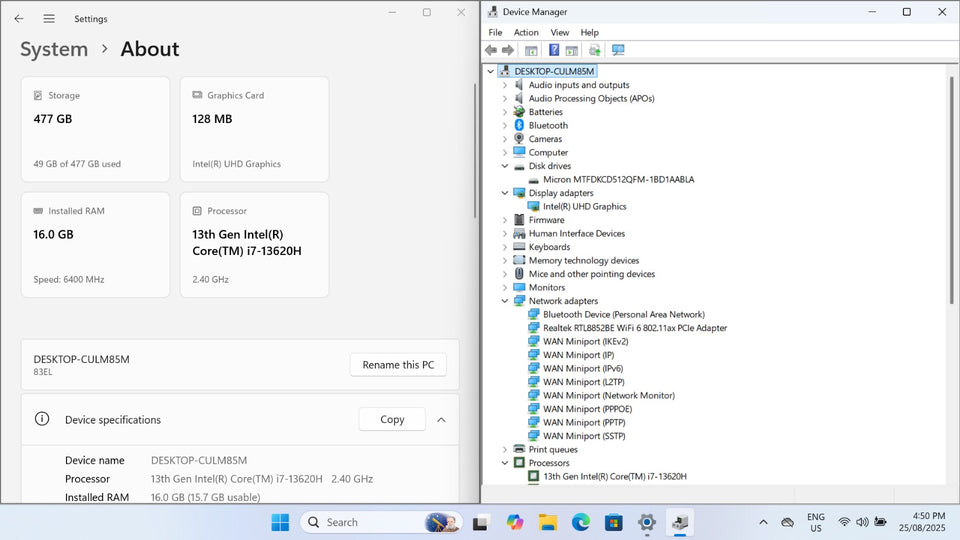Select the 13th Gen Intel Core processor entry
Viewport: 960px width, 540px height.
(615, 476)
